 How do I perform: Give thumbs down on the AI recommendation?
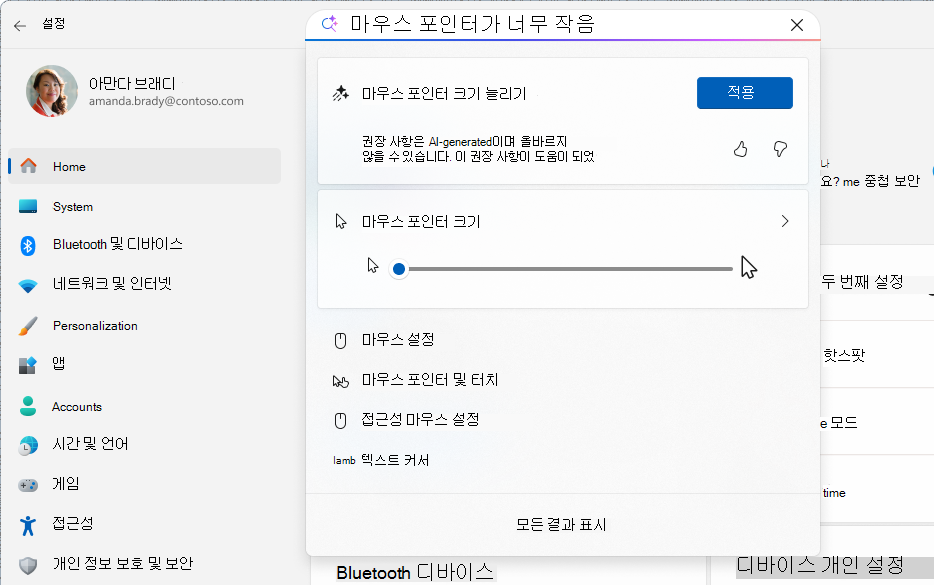tap(779, 149)
